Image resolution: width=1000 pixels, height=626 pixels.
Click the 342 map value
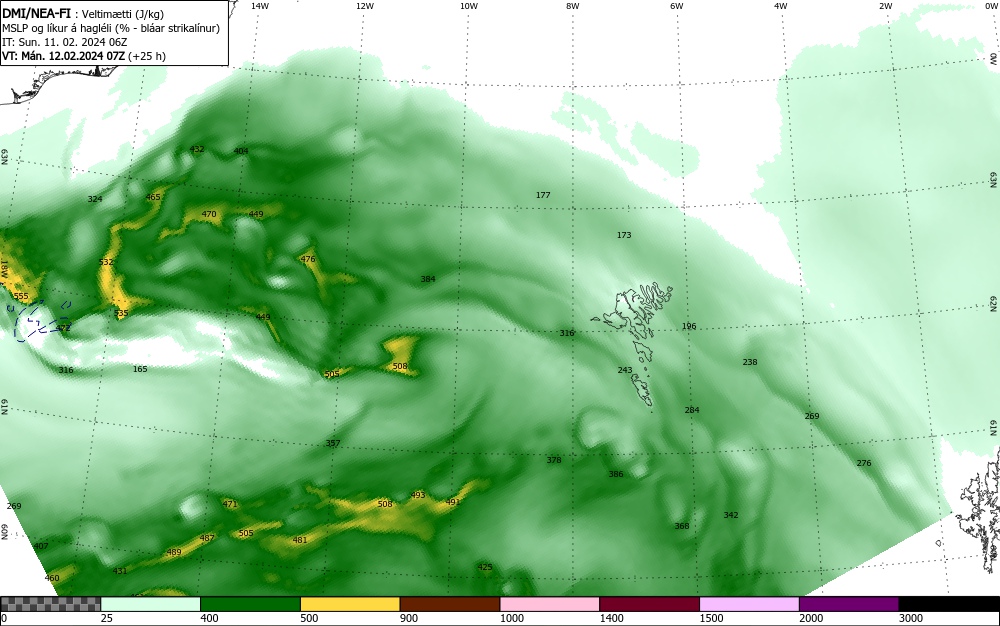click(x=731, y=515)
